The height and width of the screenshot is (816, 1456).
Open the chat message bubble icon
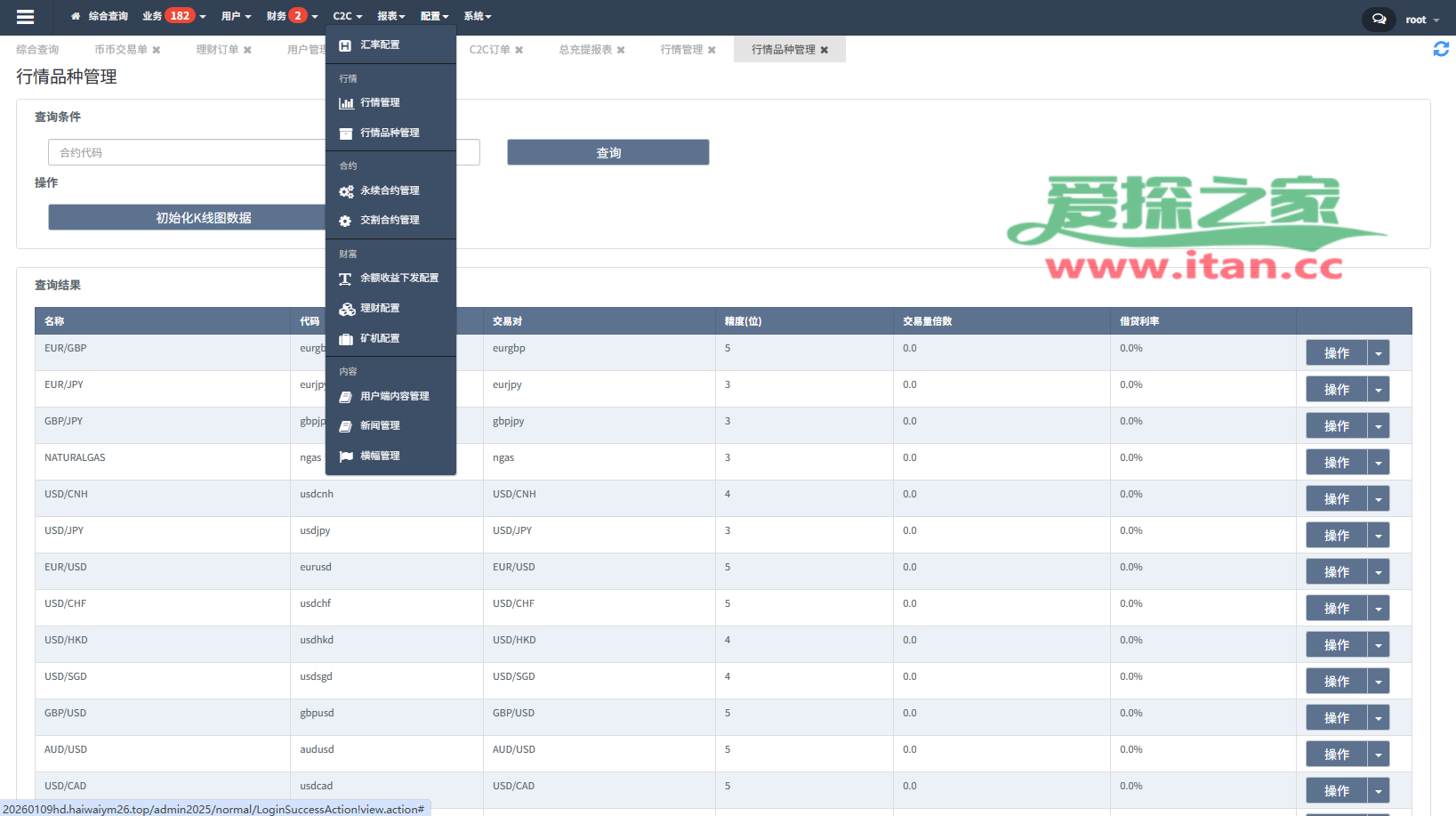click(x=1378, y=19)
